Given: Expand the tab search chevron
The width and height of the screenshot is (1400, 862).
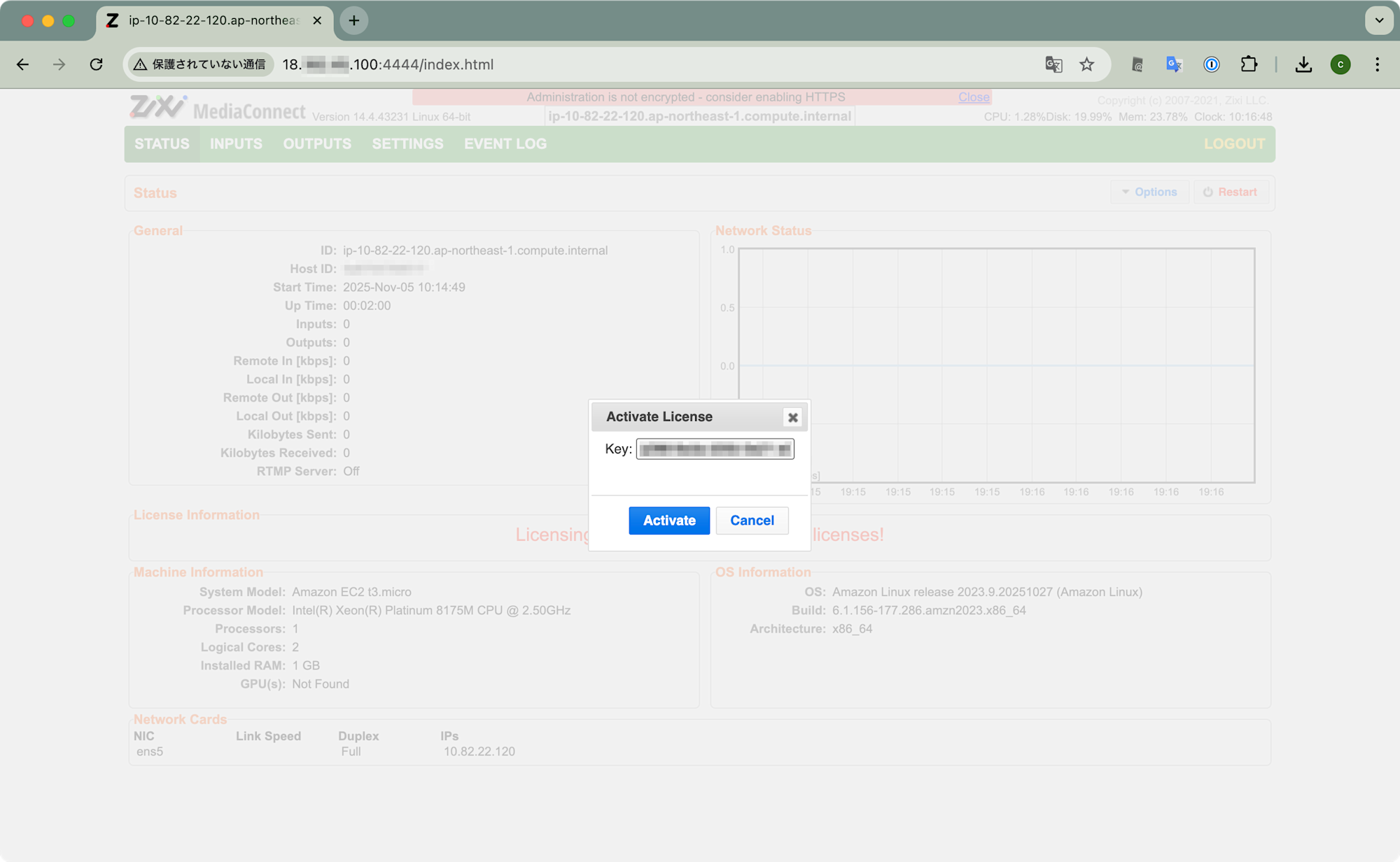Looking at the screenshot, I should click(1379, 20).
